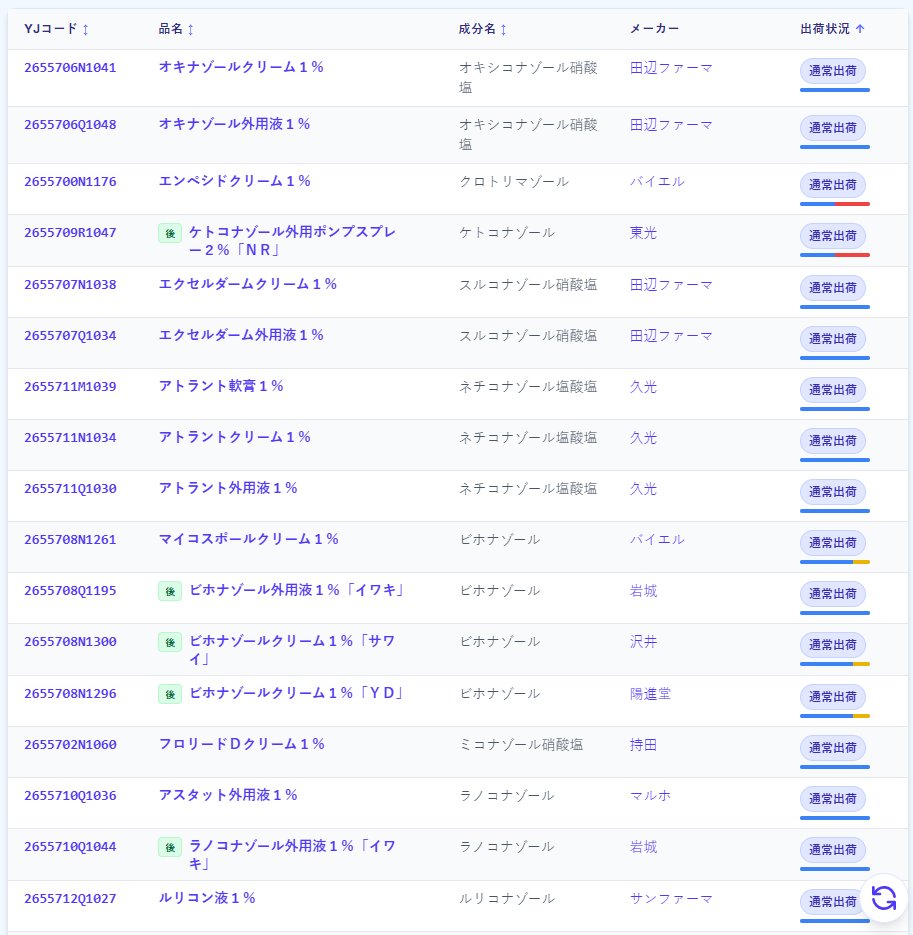This screenshot has height=935, width=913.
Task: Select maker 持田
Action: 643,745
